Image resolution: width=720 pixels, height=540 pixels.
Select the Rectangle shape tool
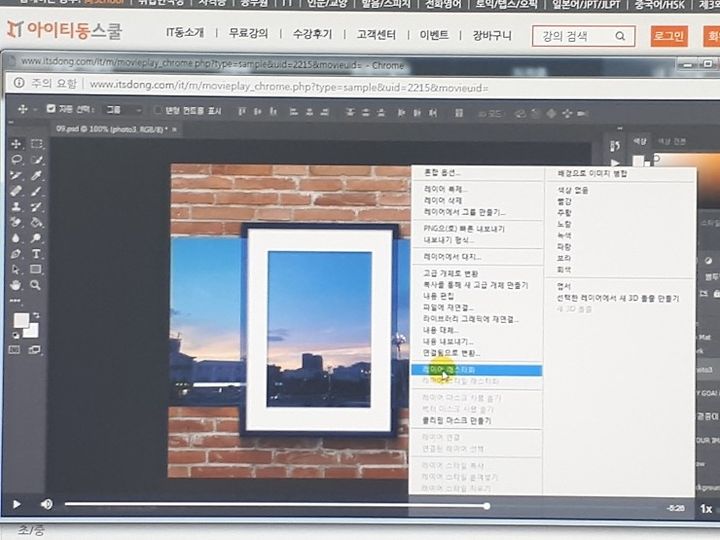point(36,269)
